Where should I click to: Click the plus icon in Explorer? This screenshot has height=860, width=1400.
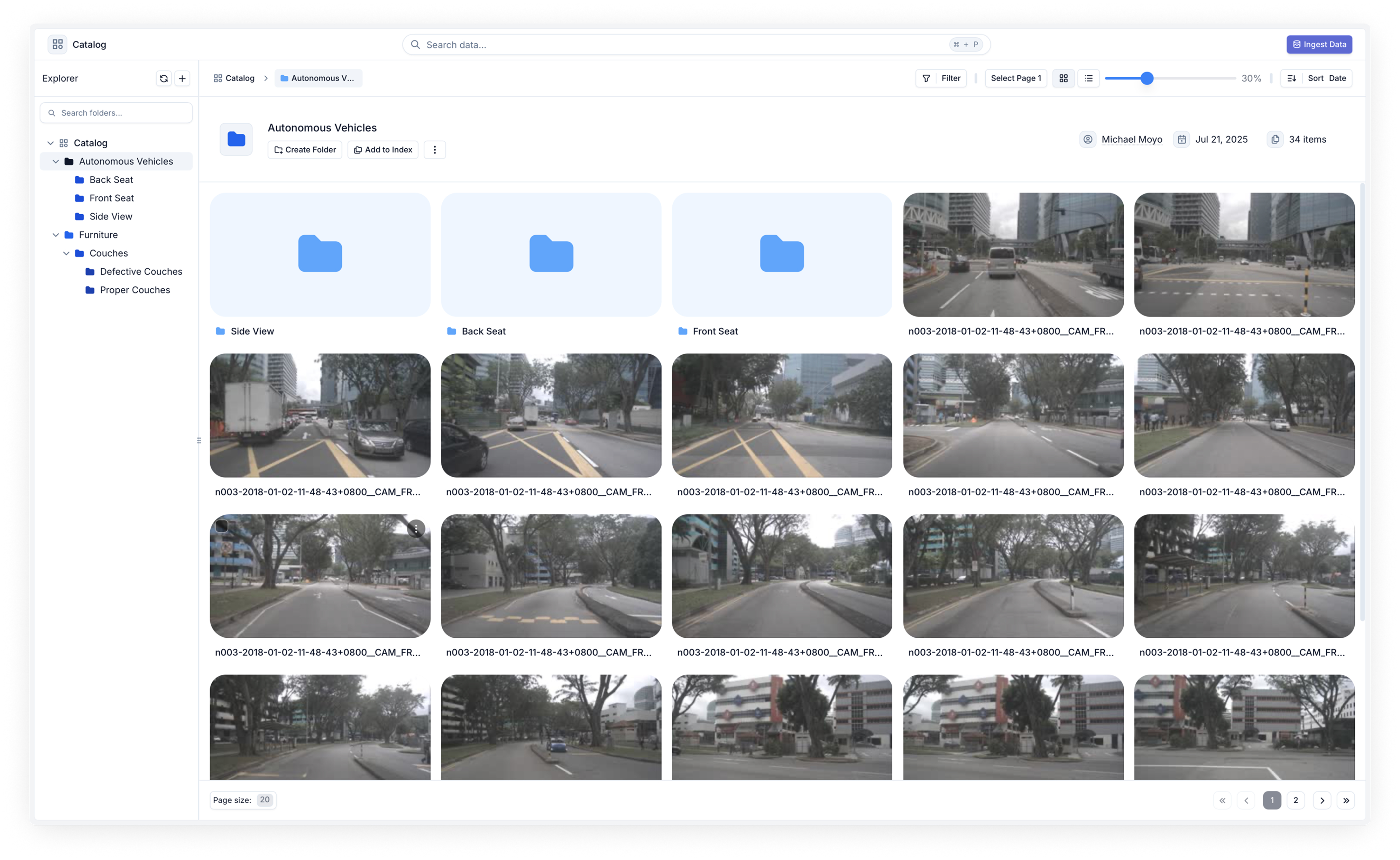(182, 78)
